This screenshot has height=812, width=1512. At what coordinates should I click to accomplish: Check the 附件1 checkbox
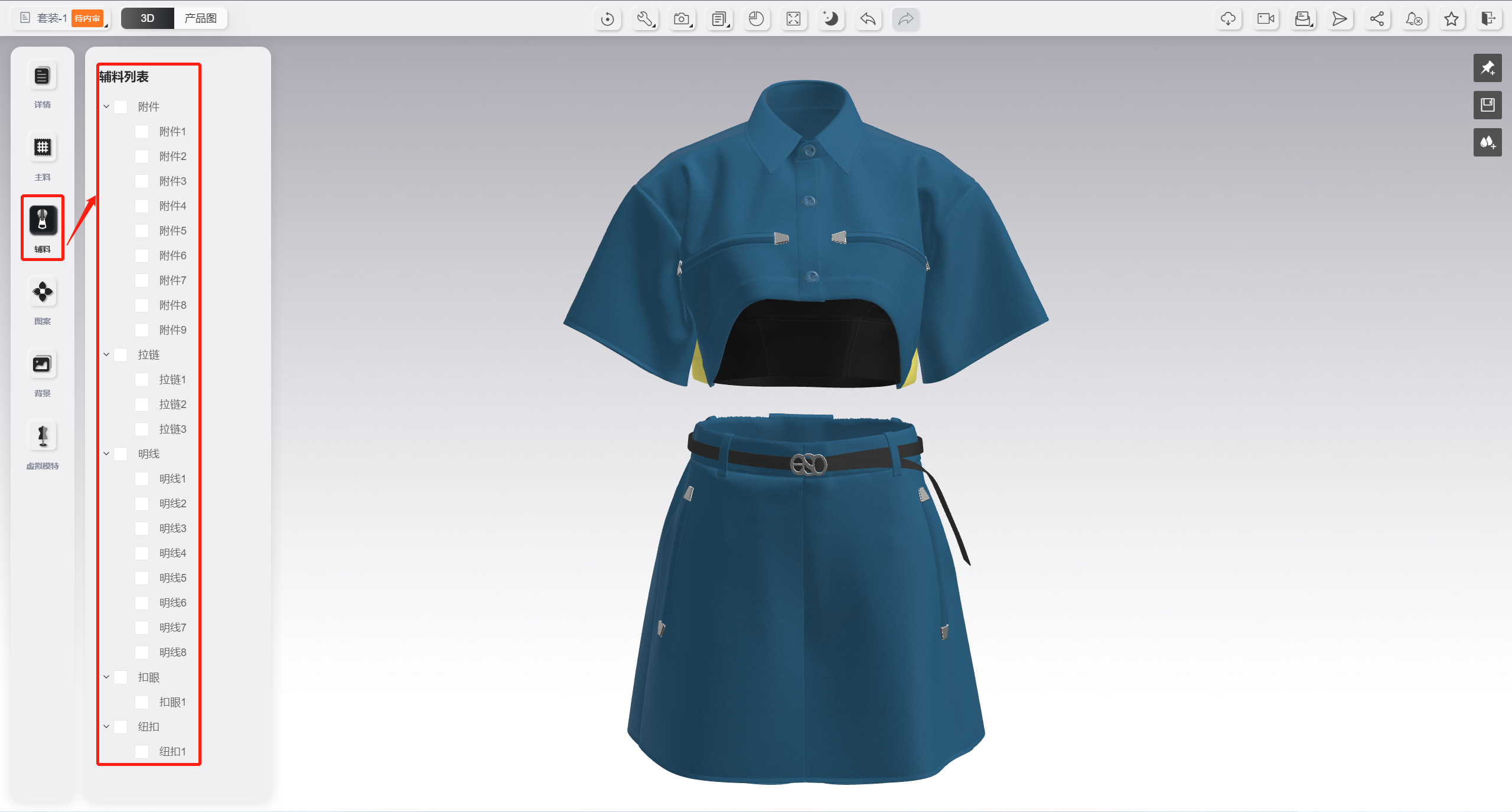pyautogui.click(x=142, y=132)
